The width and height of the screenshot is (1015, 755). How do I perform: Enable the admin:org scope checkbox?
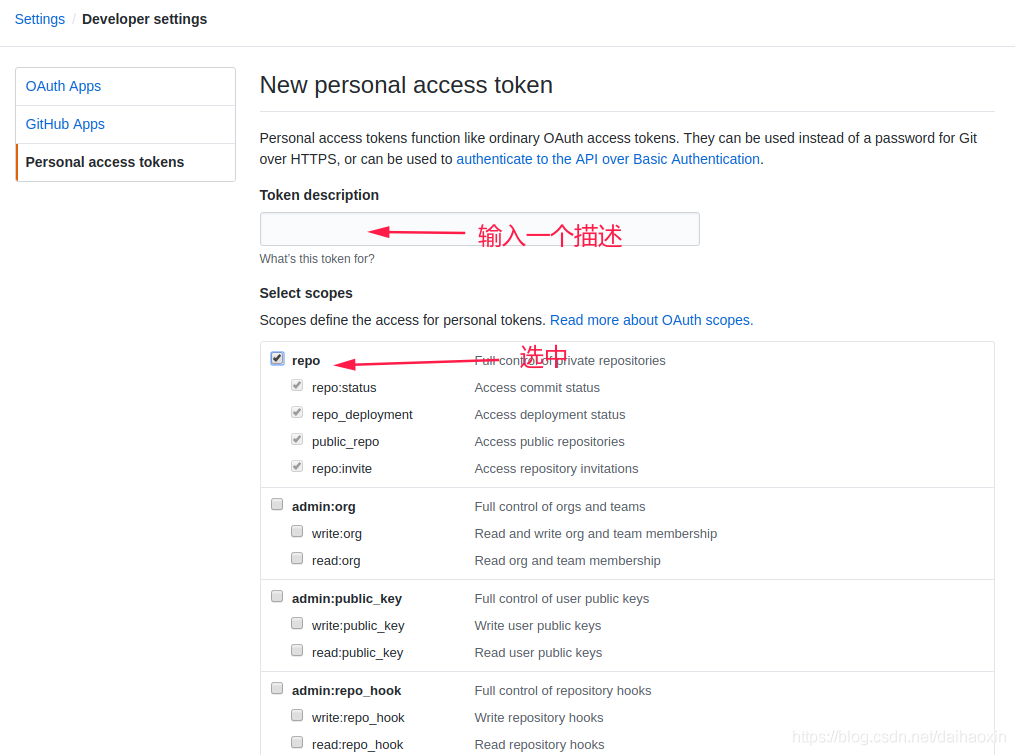click(x=277, y=505)
